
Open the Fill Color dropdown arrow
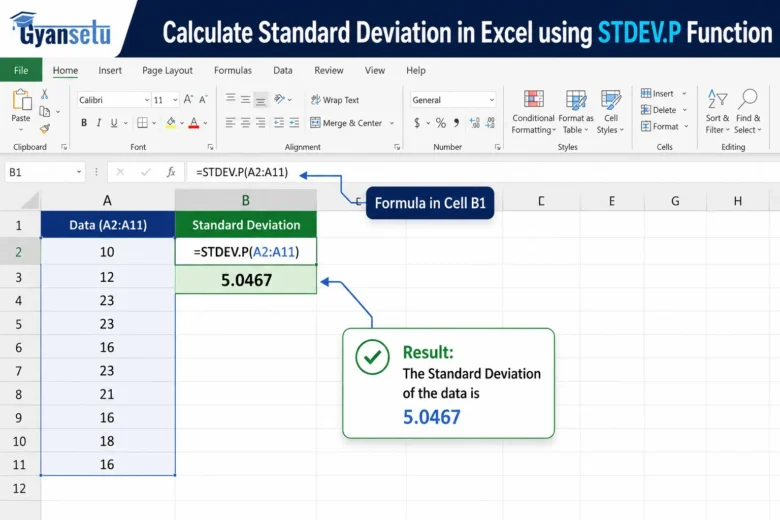pyautogui.click(x=182, y=123)
